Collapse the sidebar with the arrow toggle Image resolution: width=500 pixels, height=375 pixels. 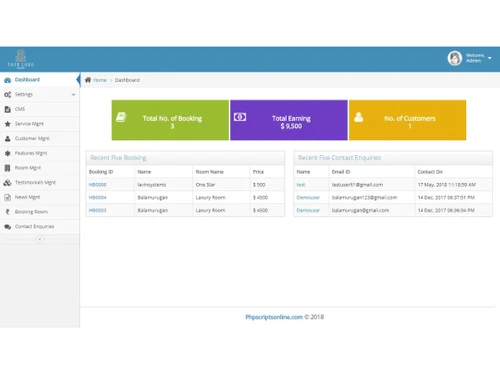point(40,239)
